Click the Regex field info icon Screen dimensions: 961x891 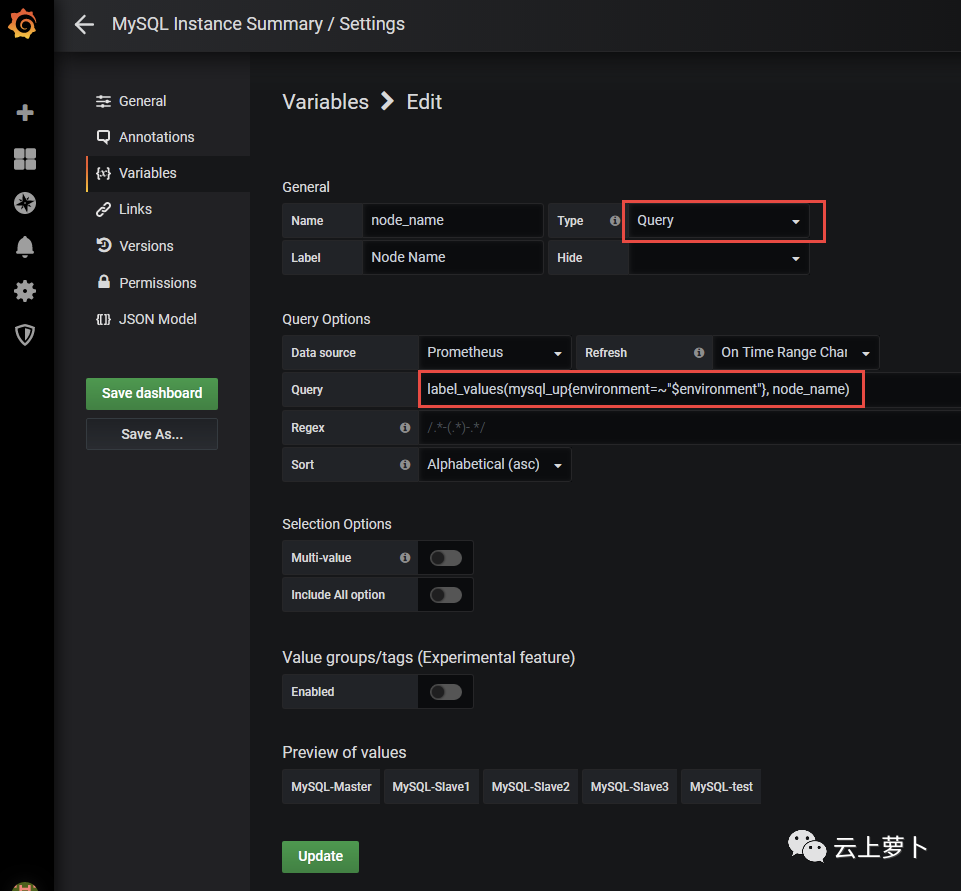pyautogui.click(x=405, y=428)
